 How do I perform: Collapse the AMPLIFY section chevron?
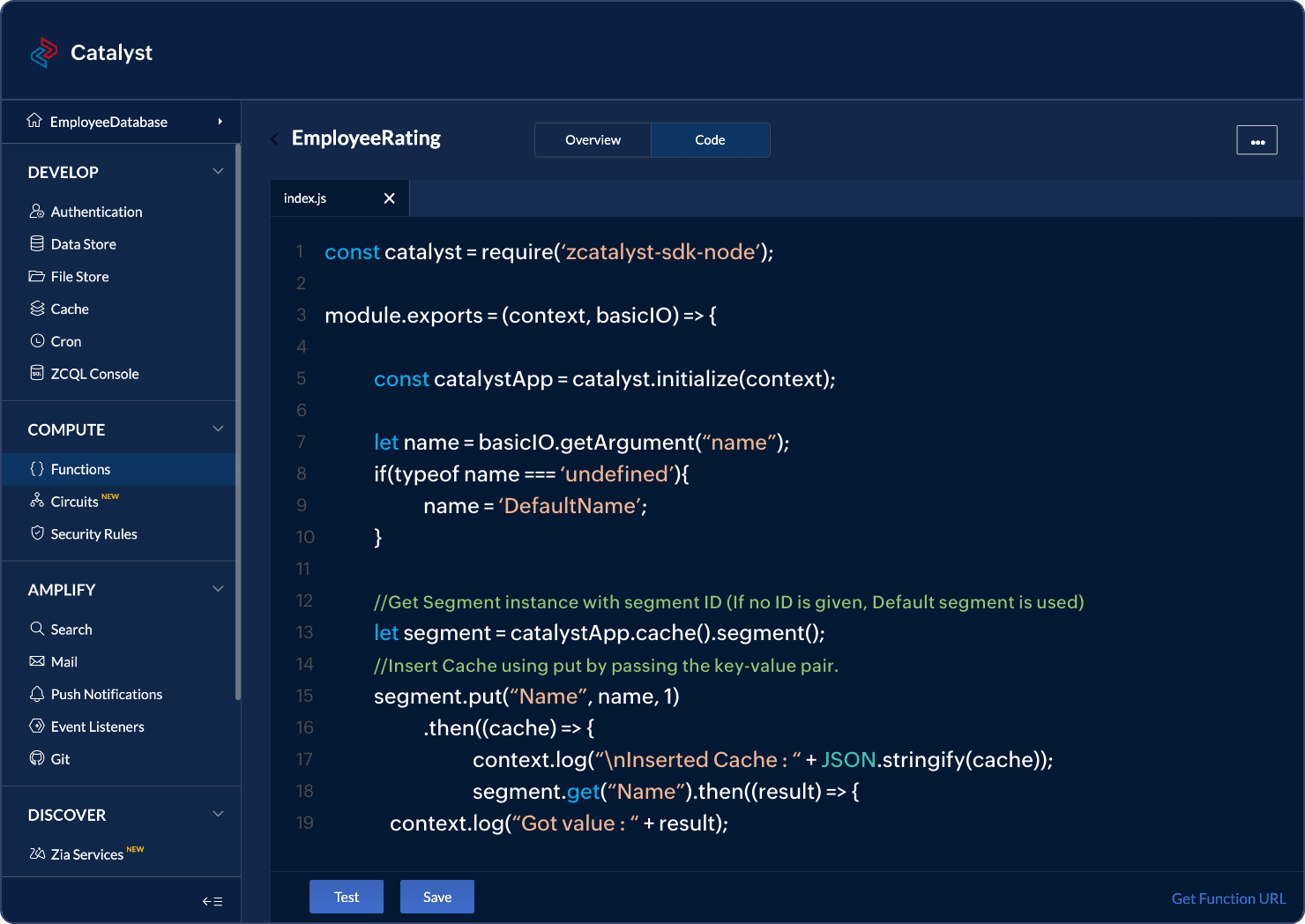(218, 589)
